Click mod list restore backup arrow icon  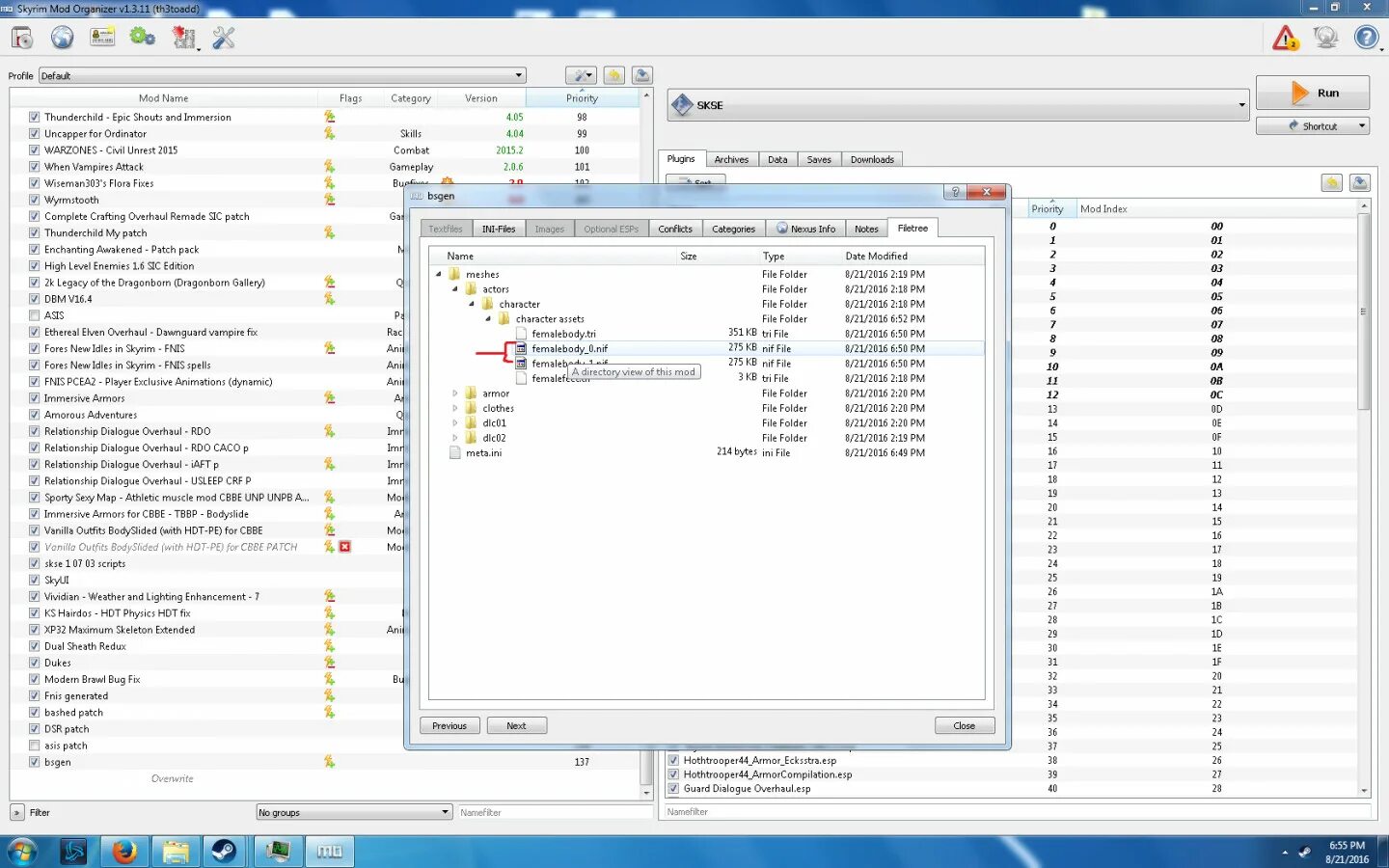pyautogui.click(x=614, y=75)
